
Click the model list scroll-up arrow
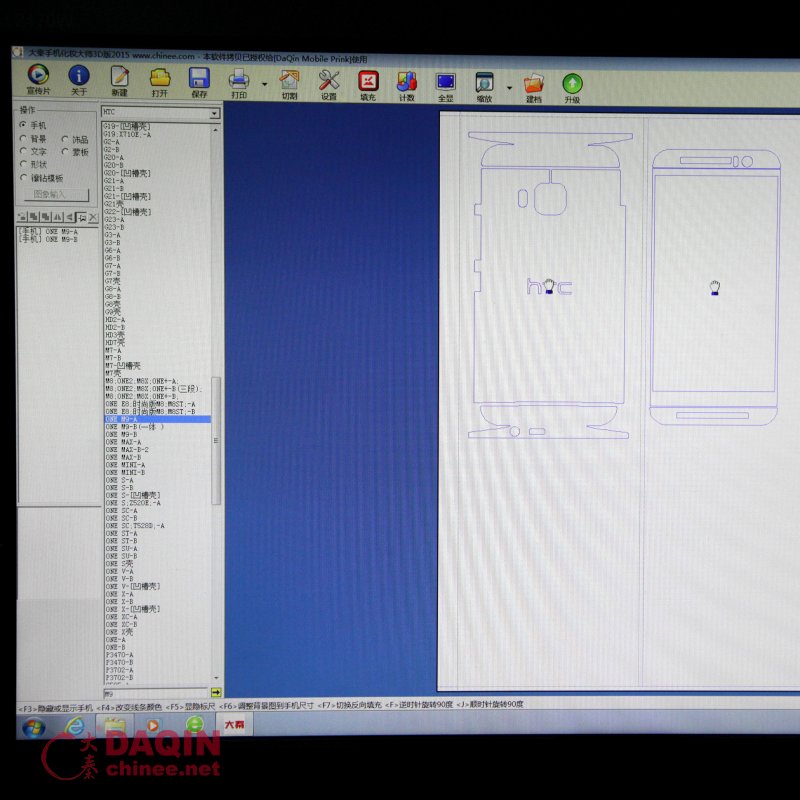tap(215, 130)
